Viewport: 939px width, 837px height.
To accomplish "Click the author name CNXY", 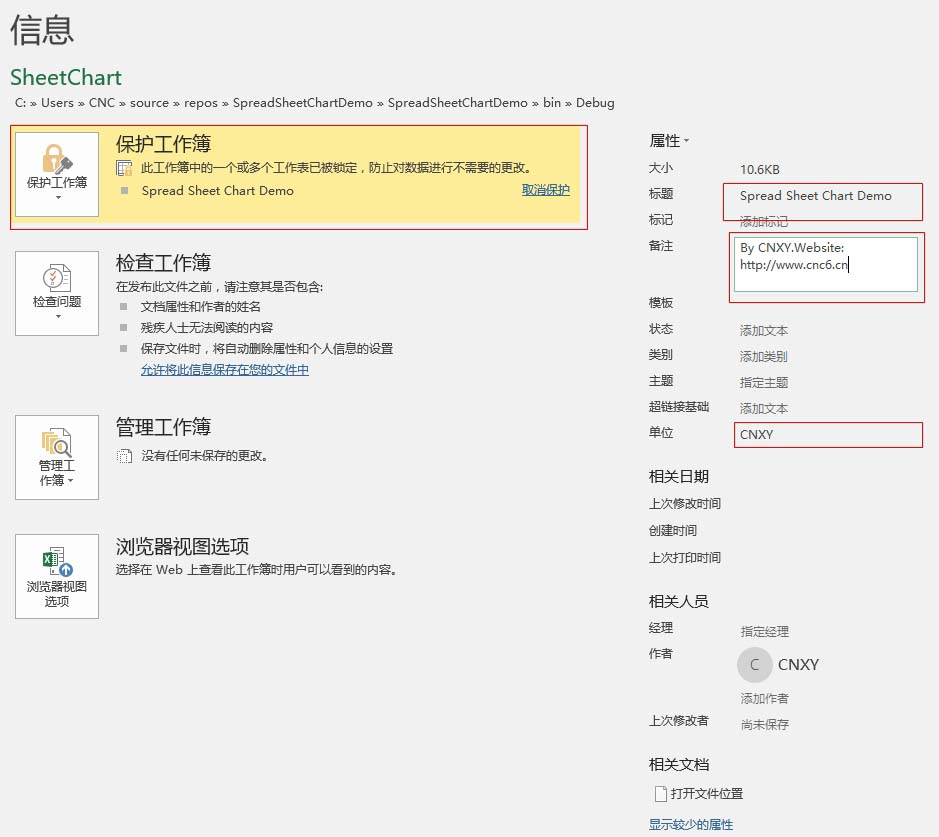I will 798,665.
